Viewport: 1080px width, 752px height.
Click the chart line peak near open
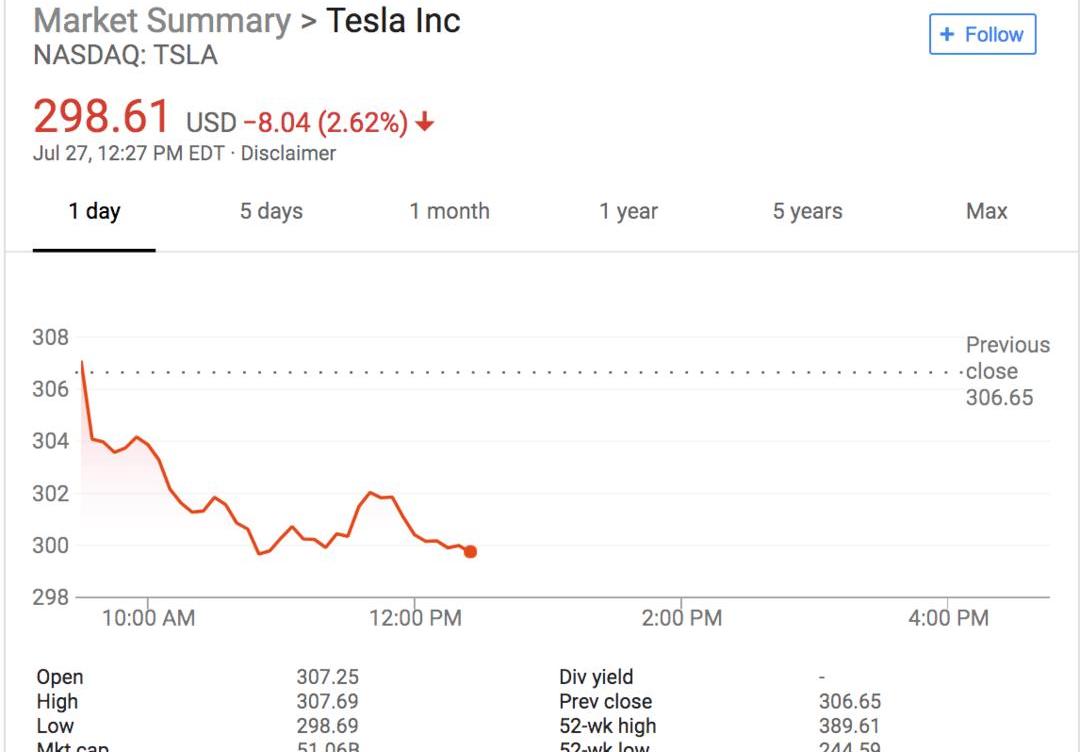tap(82, 362)
